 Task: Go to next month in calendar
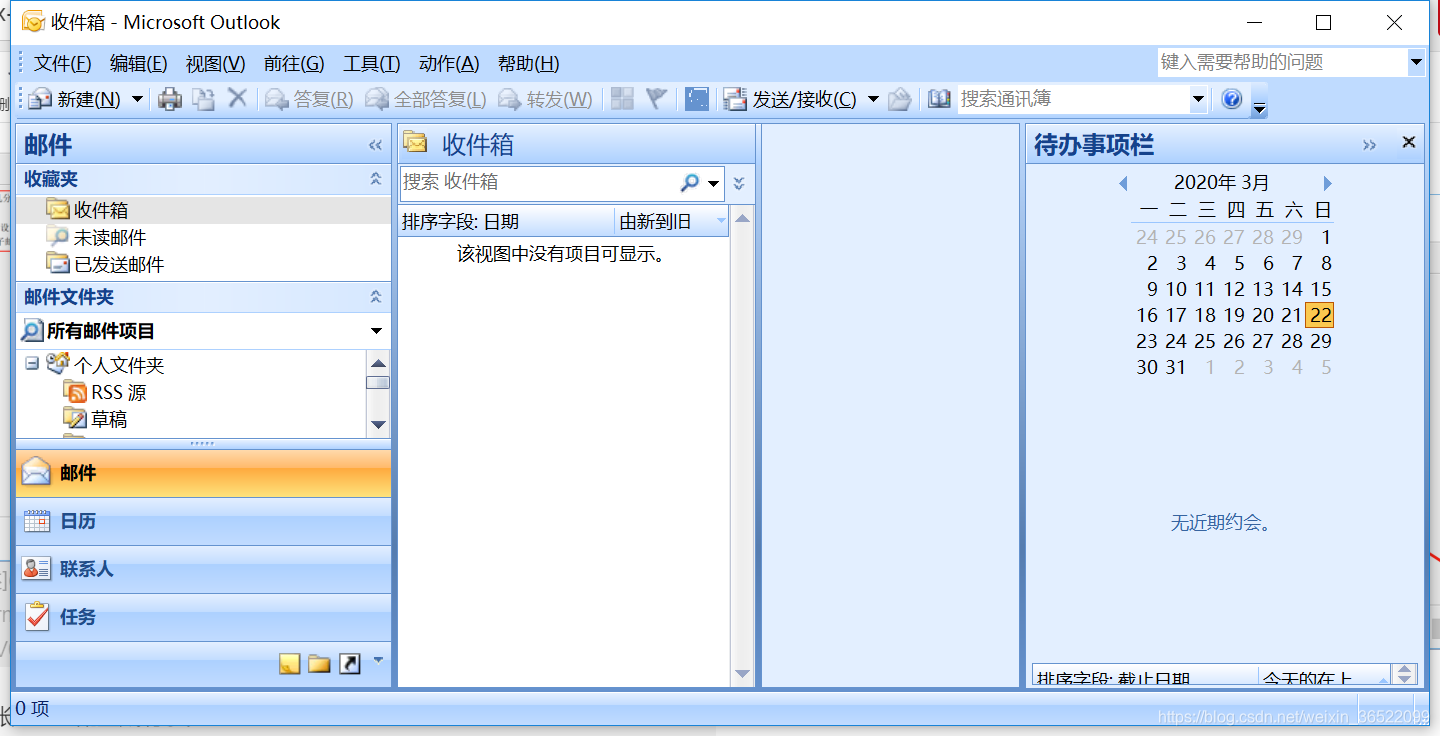coord(1328,183)
